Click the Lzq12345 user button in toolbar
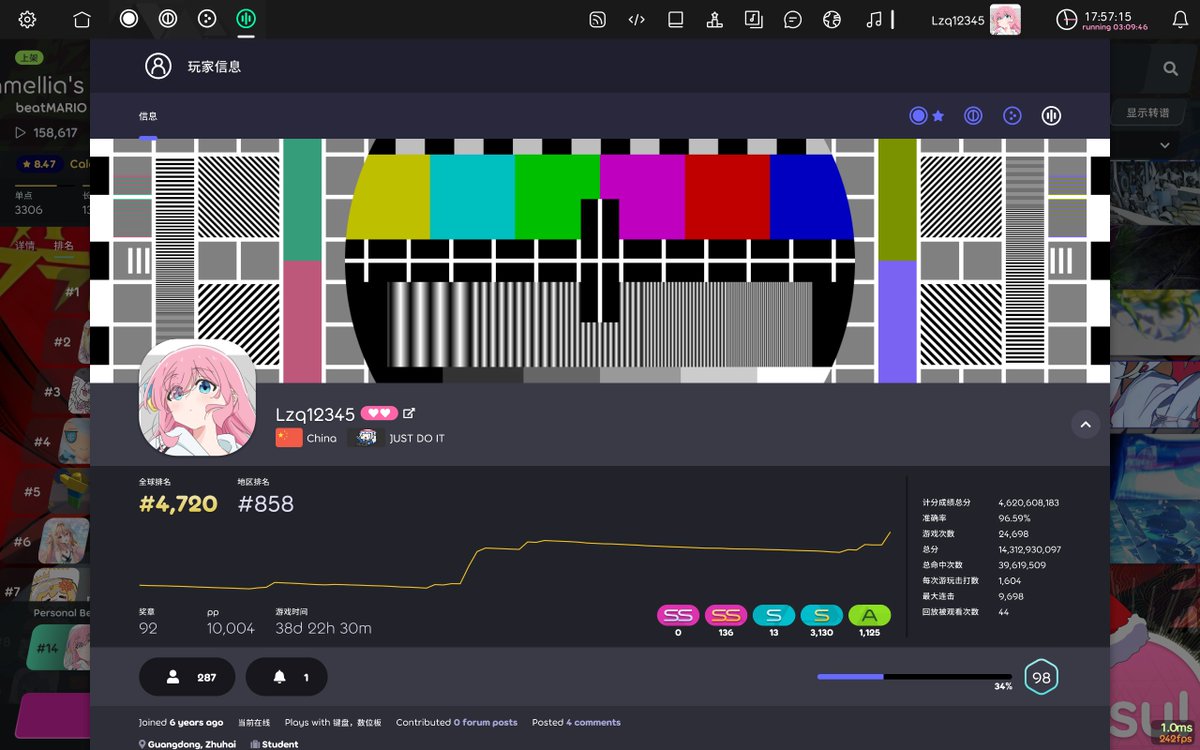 point(975,19)
